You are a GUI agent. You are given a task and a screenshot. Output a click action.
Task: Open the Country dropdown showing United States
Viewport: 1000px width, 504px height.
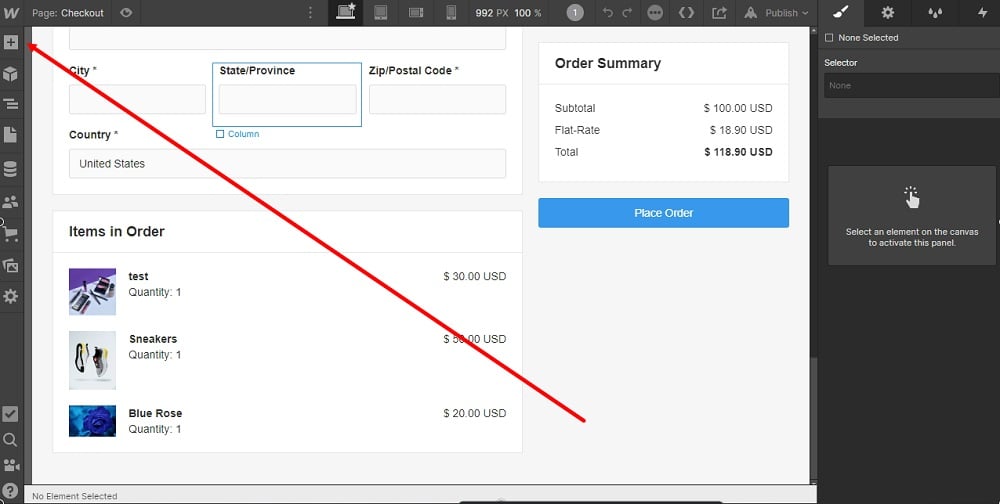[288, 163]
